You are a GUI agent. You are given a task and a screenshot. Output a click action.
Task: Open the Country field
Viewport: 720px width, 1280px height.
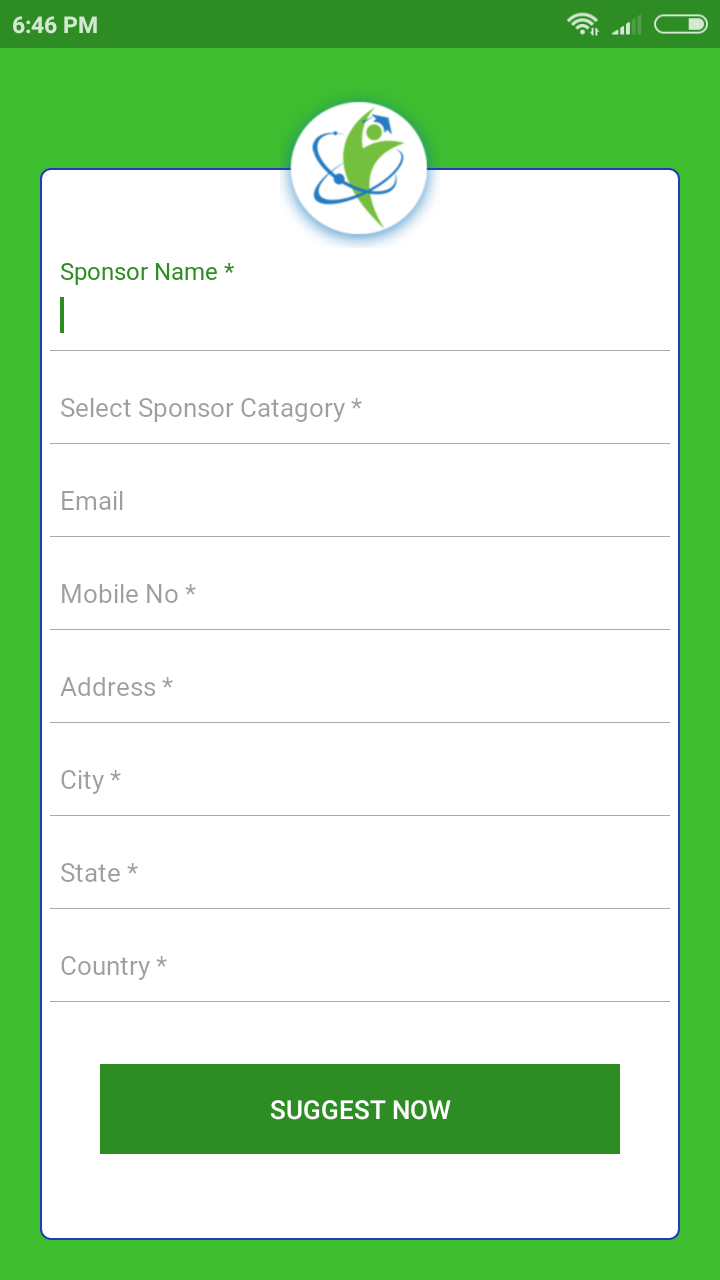pos(360,966)
